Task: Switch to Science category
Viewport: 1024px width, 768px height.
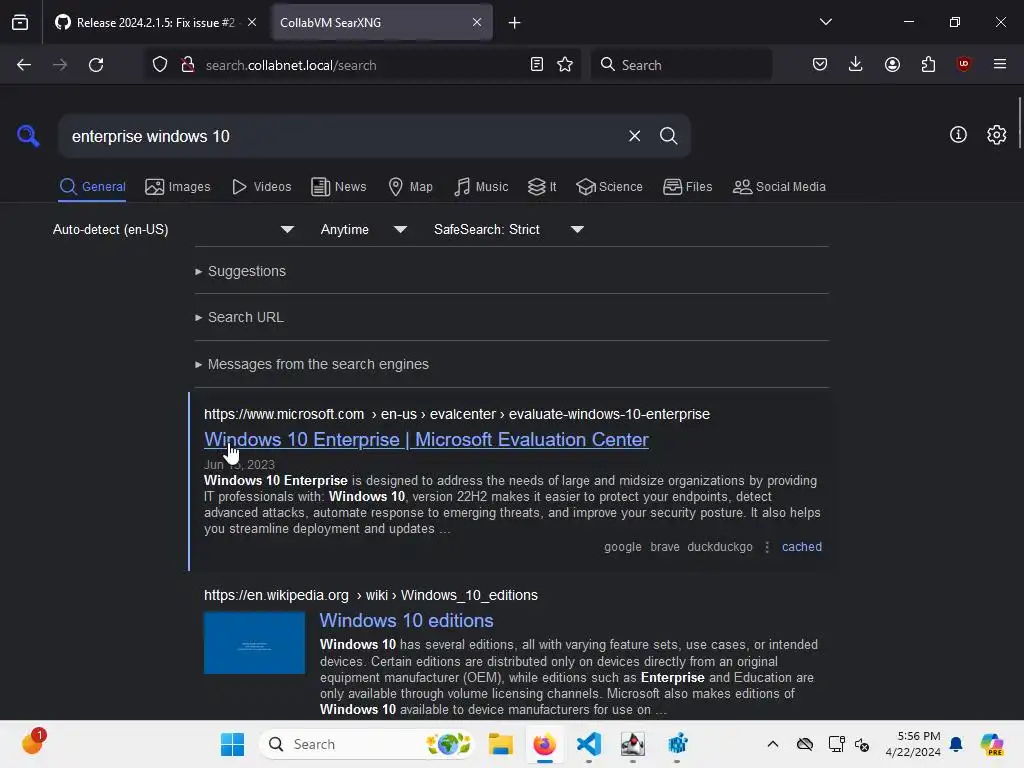Action: (x=610, y=187)
